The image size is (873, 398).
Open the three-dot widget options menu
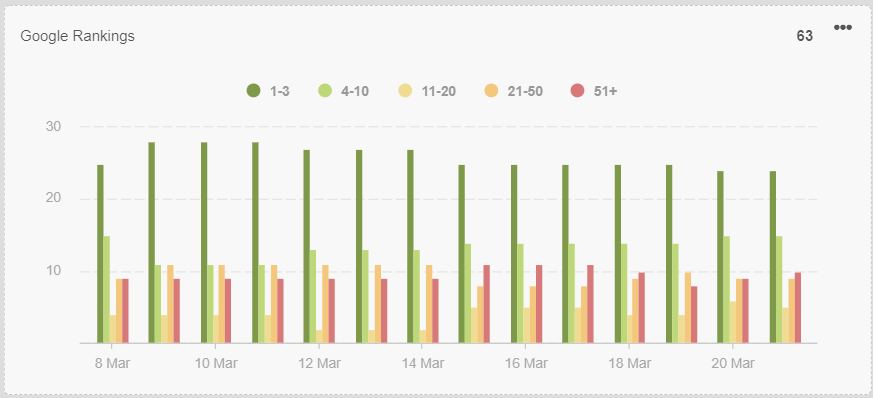[x=842, y=27]
